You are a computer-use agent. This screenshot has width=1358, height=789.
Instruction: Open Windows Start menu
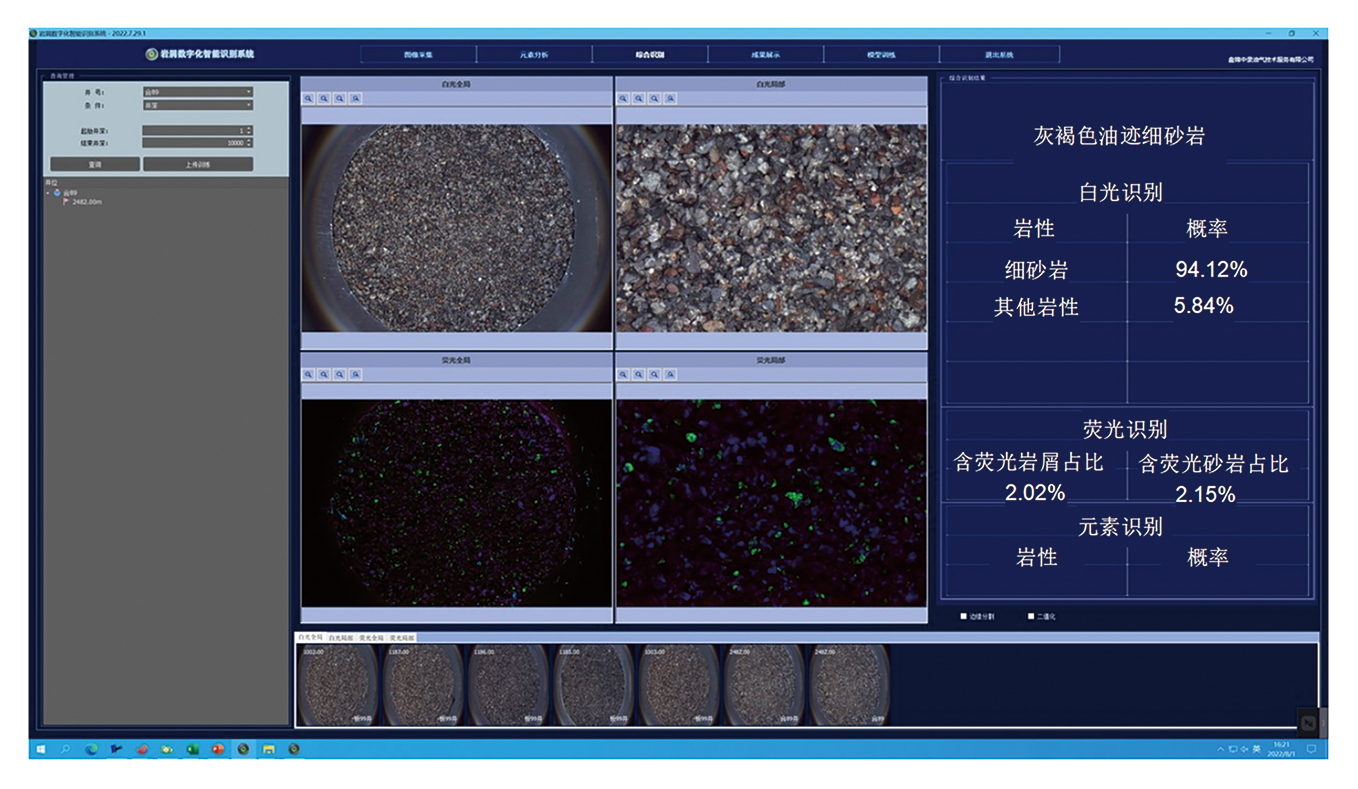tap(41, 749)
